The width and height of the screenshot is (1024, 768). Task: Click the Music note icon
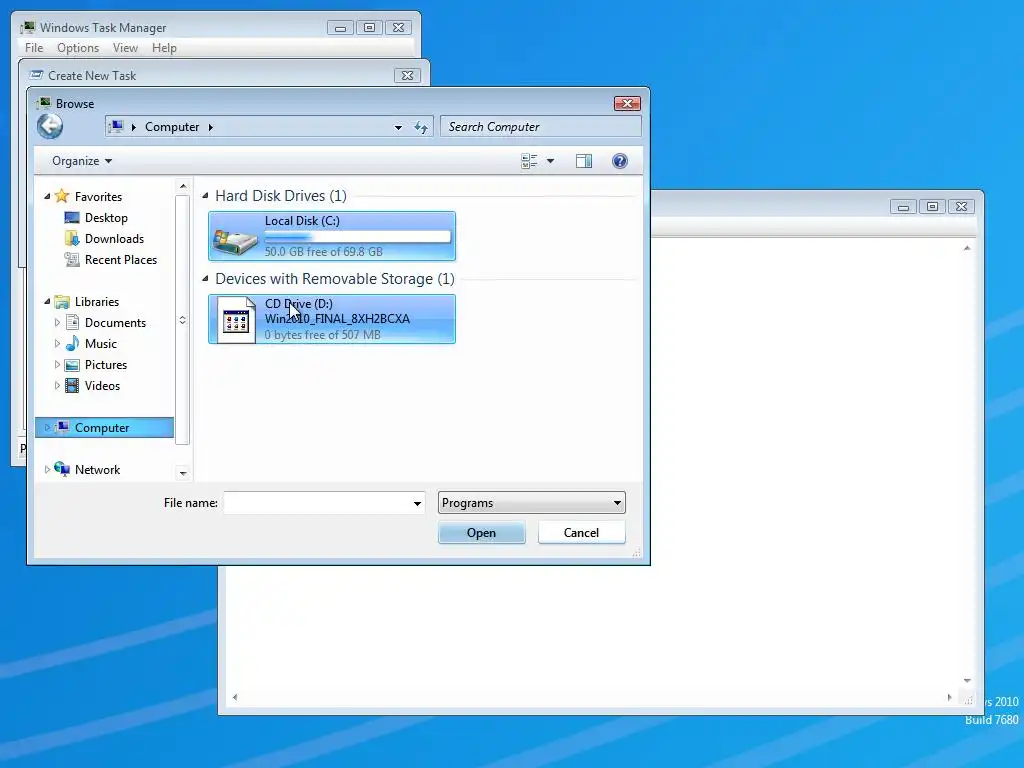point(72,344)
